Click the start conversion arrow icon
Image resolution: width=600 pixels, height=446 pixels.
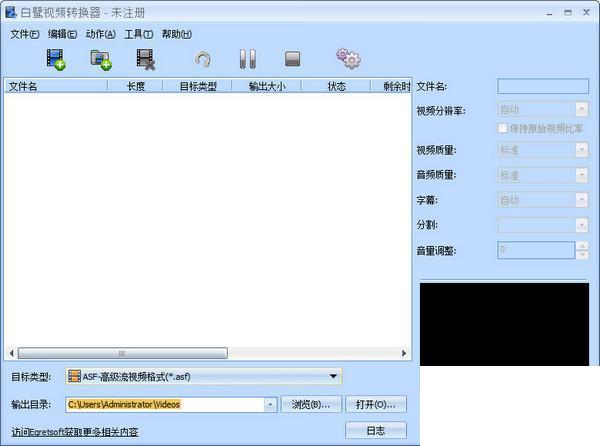(203, 60)
